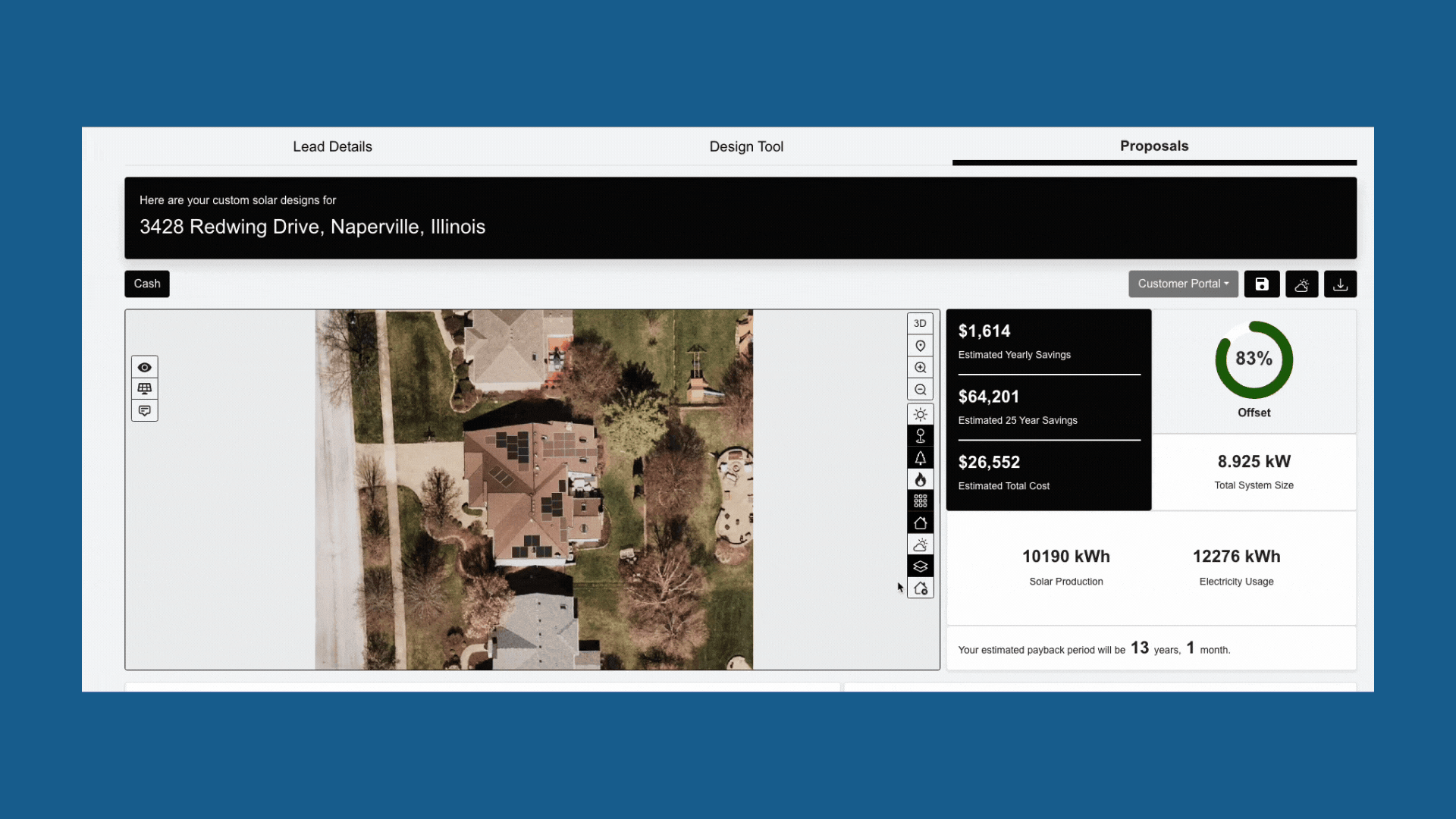Screen dimensions: 1456x819
Task: Toggle the flame heatmap icon
Action: click(x=920, y=480)
